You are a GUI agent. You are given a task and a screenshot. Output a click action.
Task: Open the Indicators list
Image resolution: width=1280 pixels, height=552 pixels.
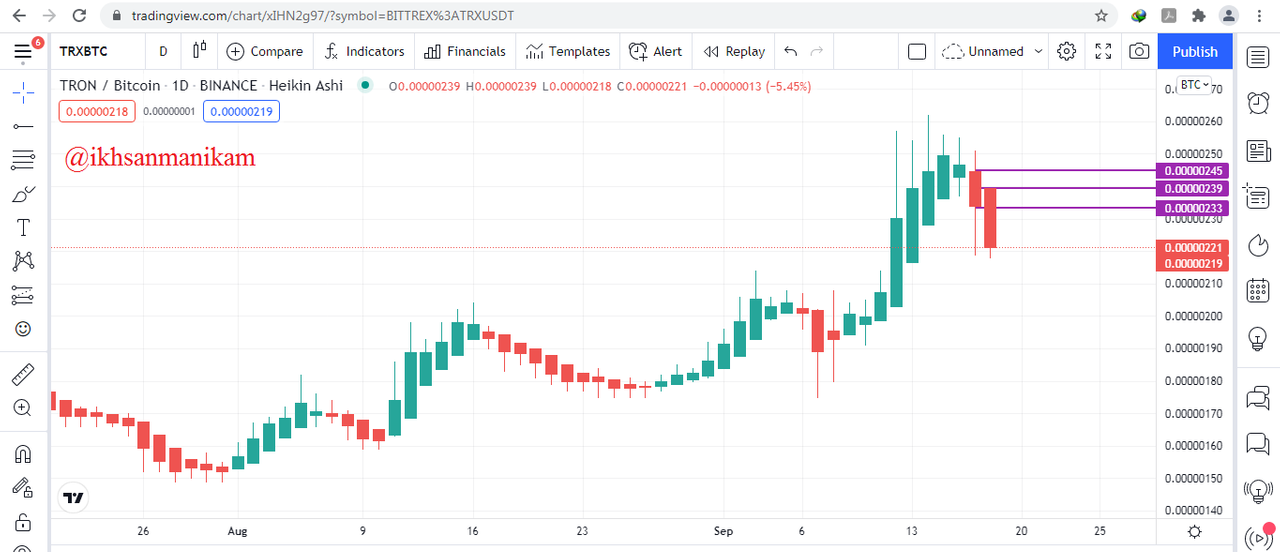363,51
